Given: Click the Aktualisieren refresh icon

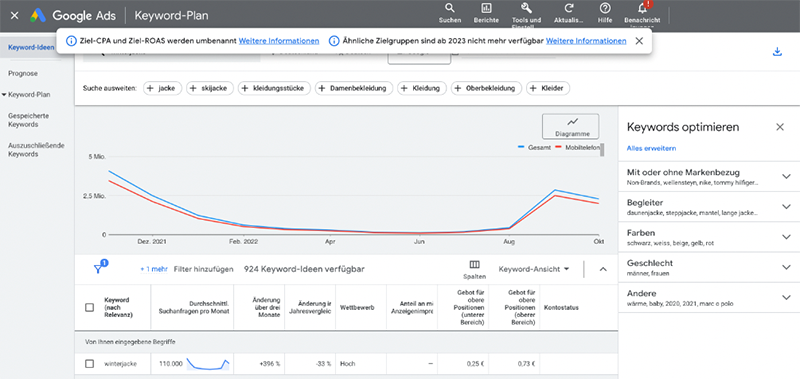Looking at the screenshot, I should pos(569,8).
